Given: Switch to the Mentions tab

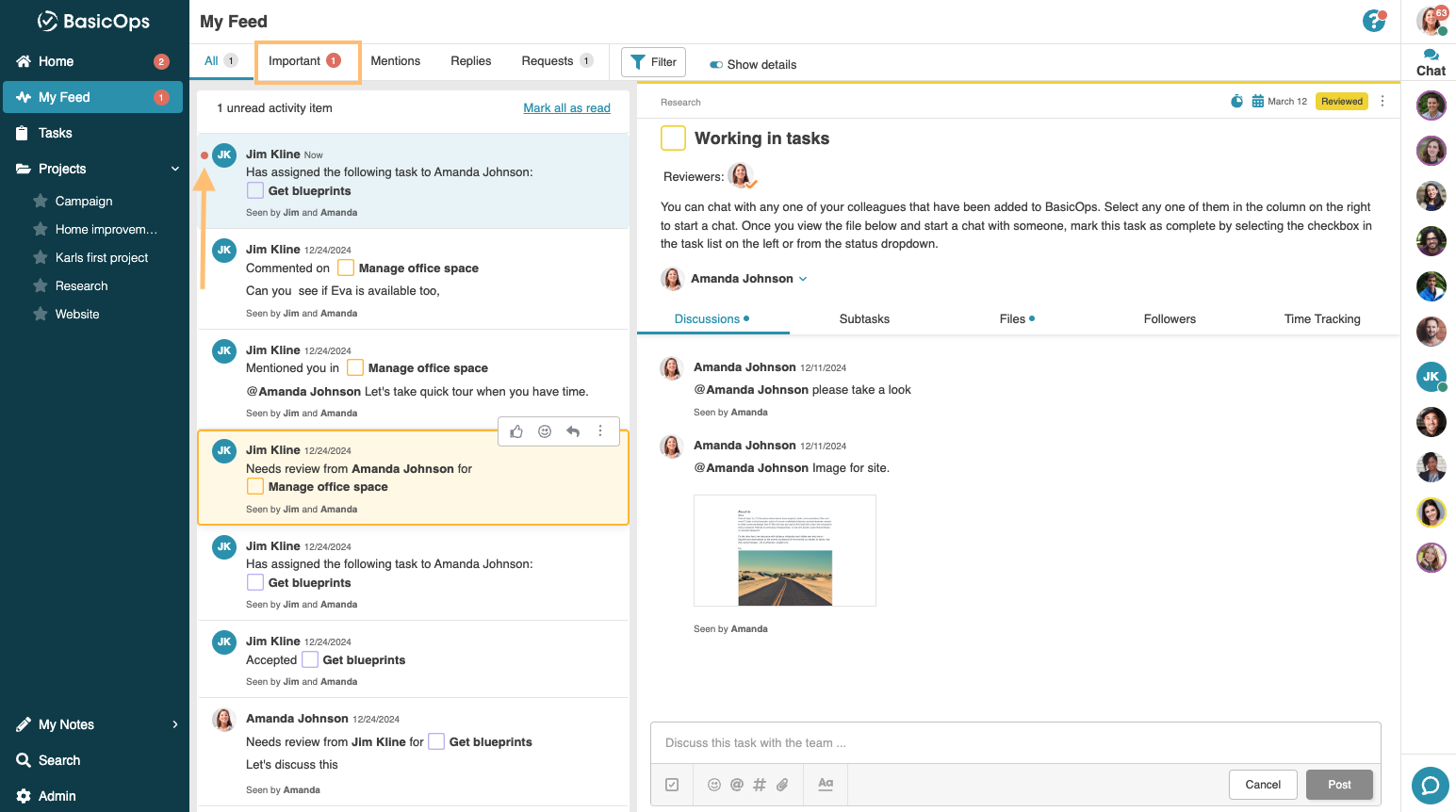Looking at the screenshot, I should tap(395, 61).
